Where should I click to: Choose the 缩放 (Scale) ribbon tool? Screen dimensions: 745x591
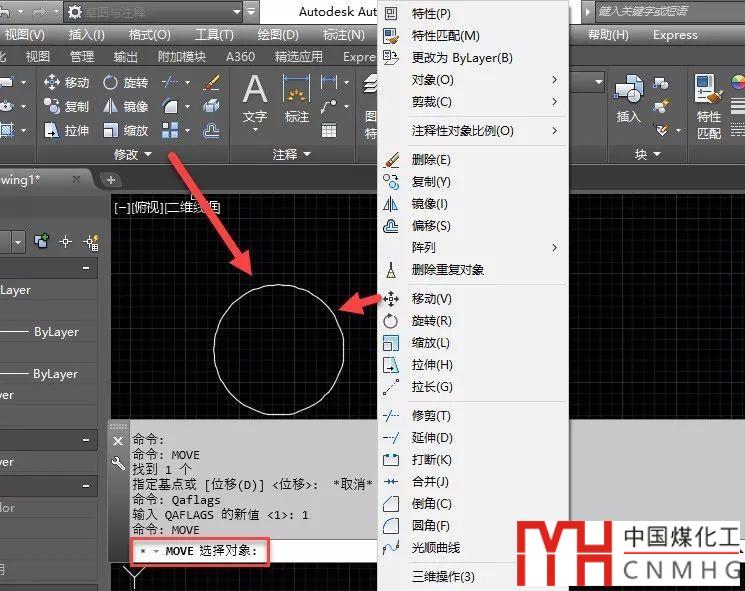pyautogui.click(x=125, y=131)
